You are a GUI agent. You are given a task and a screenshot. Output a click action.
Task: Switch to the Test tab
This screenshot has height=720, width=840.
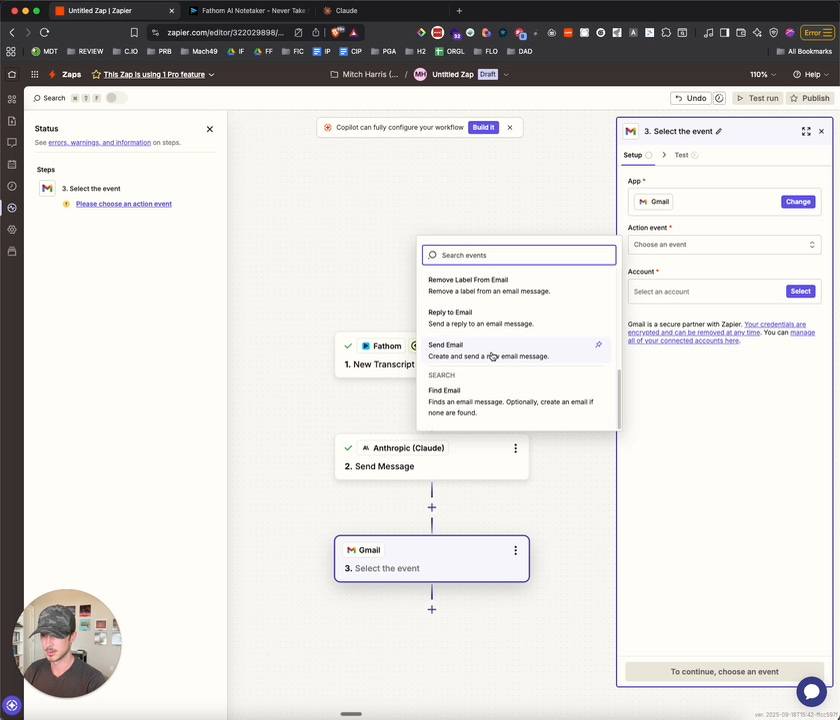686,155
